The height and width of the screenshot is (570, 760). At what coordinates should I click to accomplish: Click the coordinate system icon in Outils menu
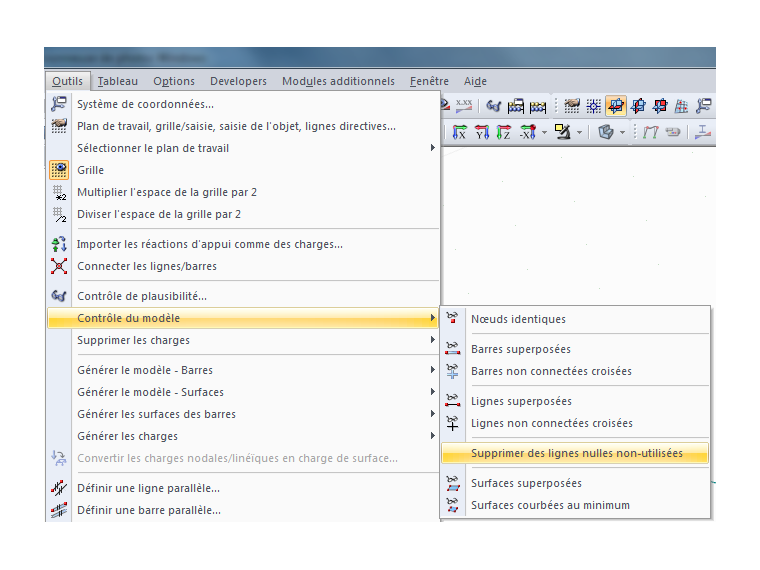pyautogui.click(x=59, y=104)
